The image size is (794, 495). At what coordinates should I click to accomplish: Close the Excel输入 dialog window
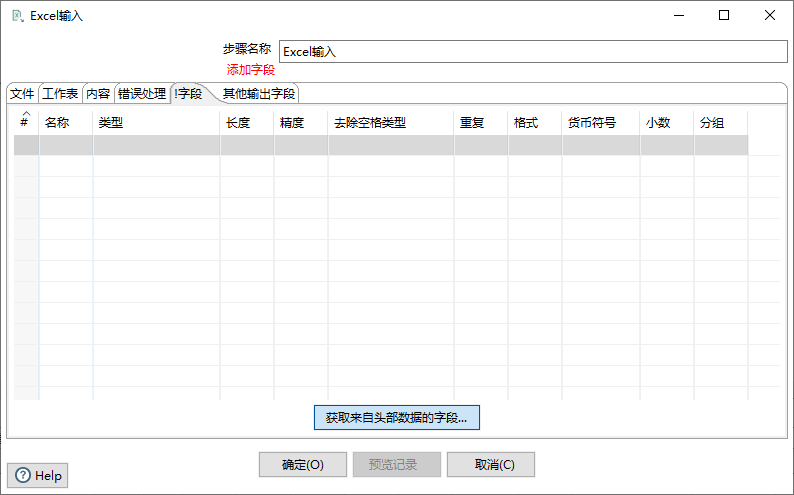[x=770, y=15]
